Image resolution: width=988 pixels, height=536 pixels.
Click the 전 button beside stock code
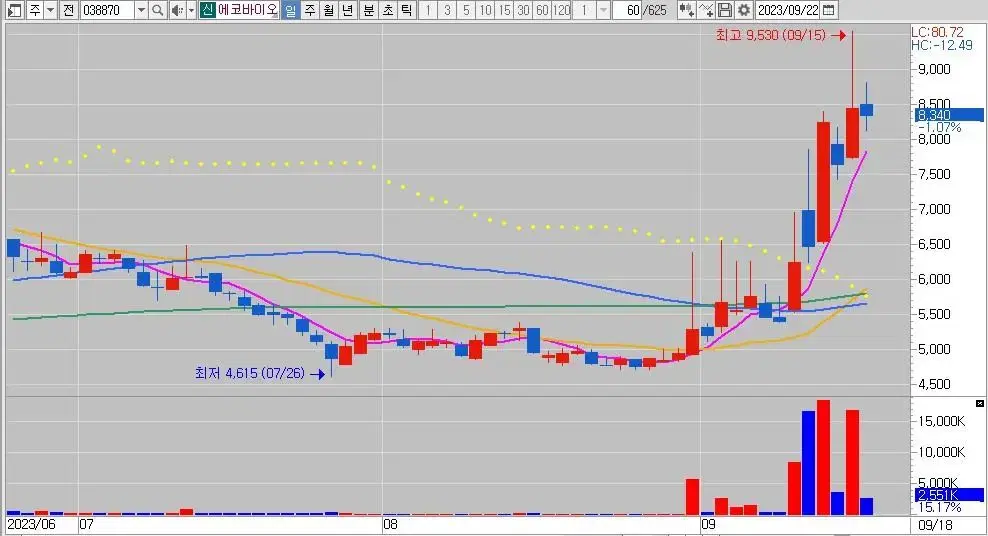pyautogui.click(x=69, y=10)
